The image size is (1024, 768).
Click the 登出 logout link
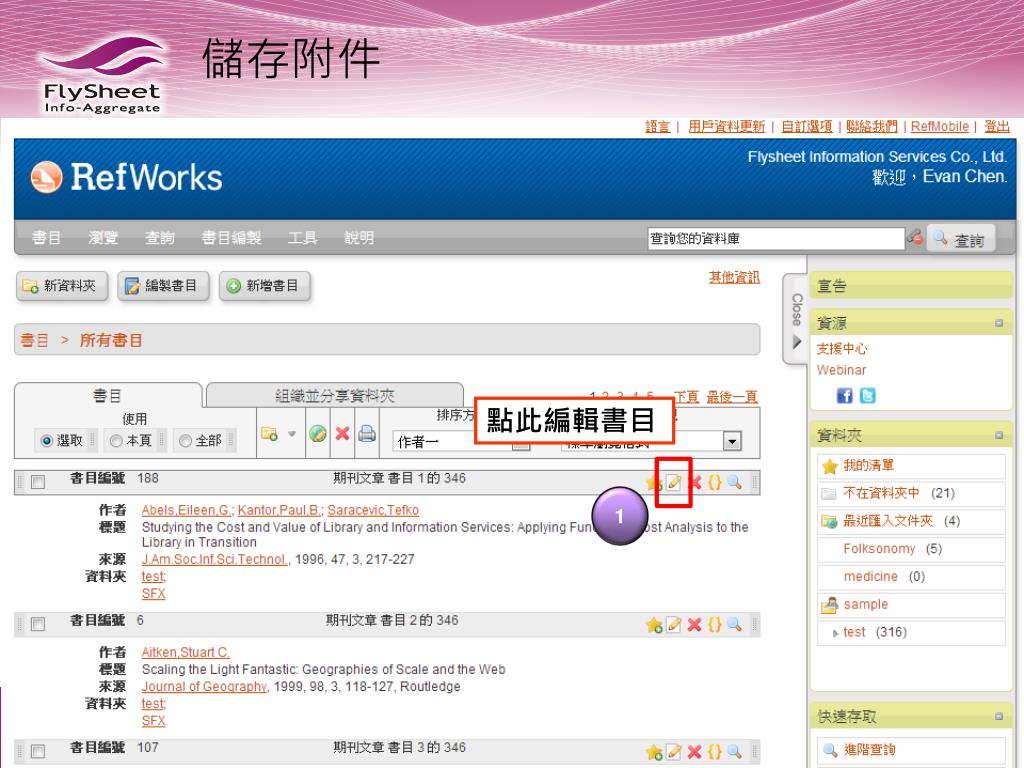coord(997,127)
